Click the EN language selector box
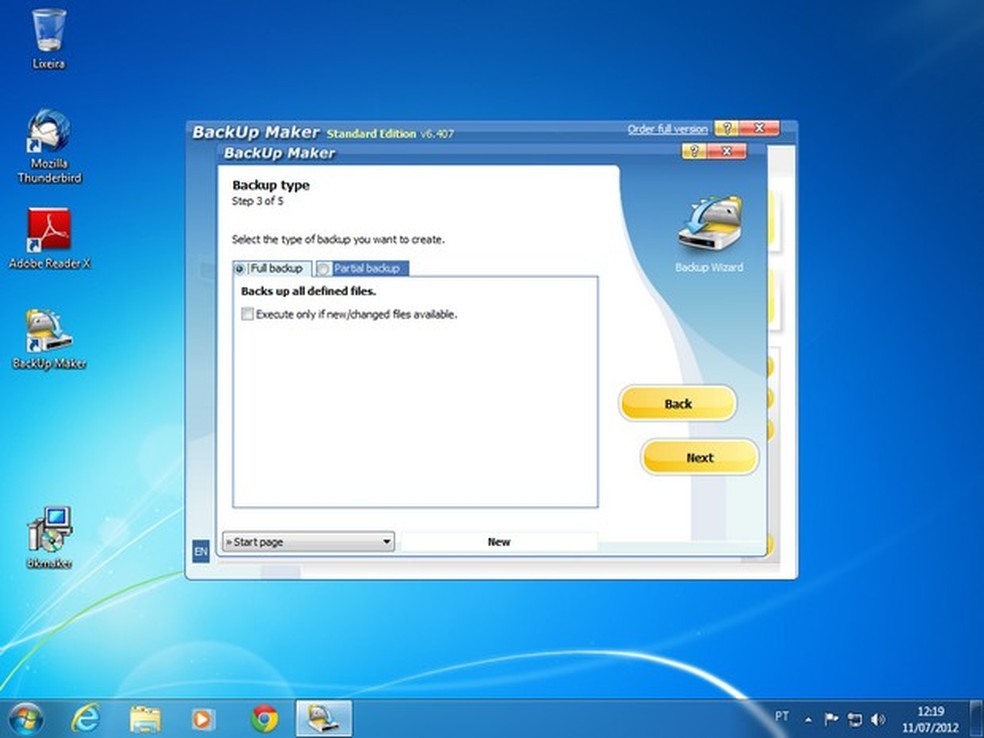 pos(200,551)
